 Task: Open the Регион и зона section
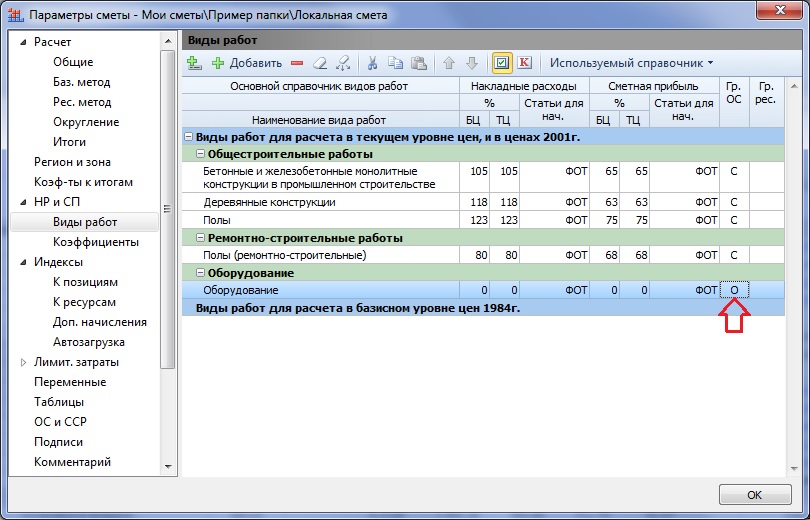(x=72, y=162)
